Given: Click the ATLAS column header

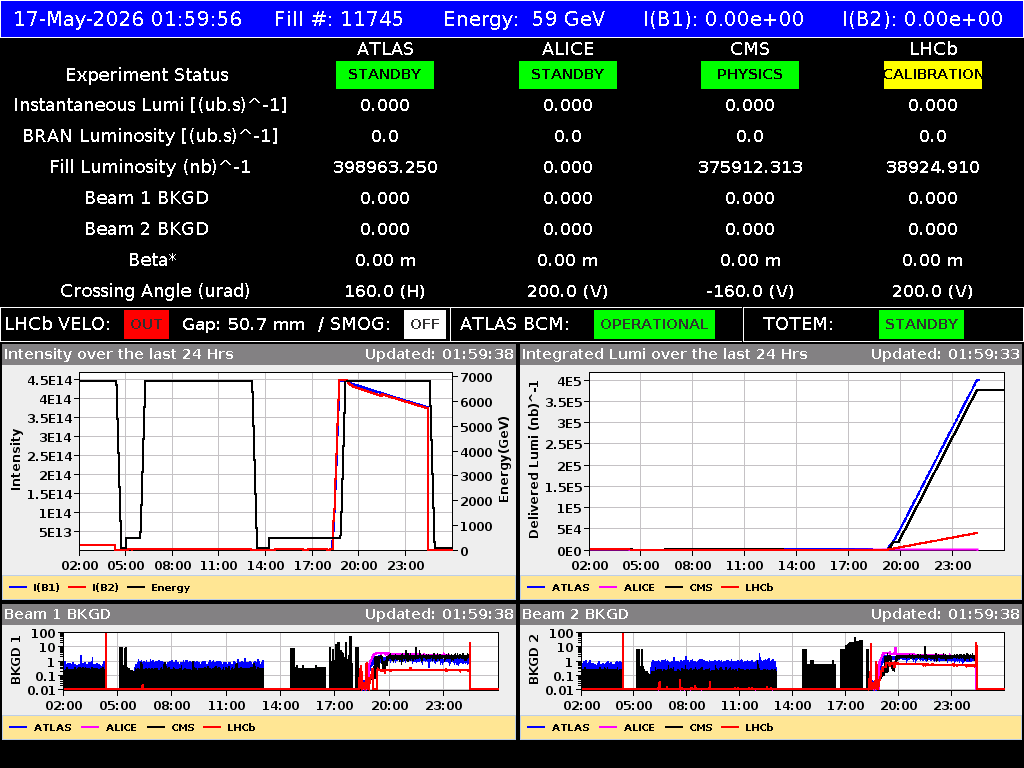Looking at the screenshot, I should point(385,49).
